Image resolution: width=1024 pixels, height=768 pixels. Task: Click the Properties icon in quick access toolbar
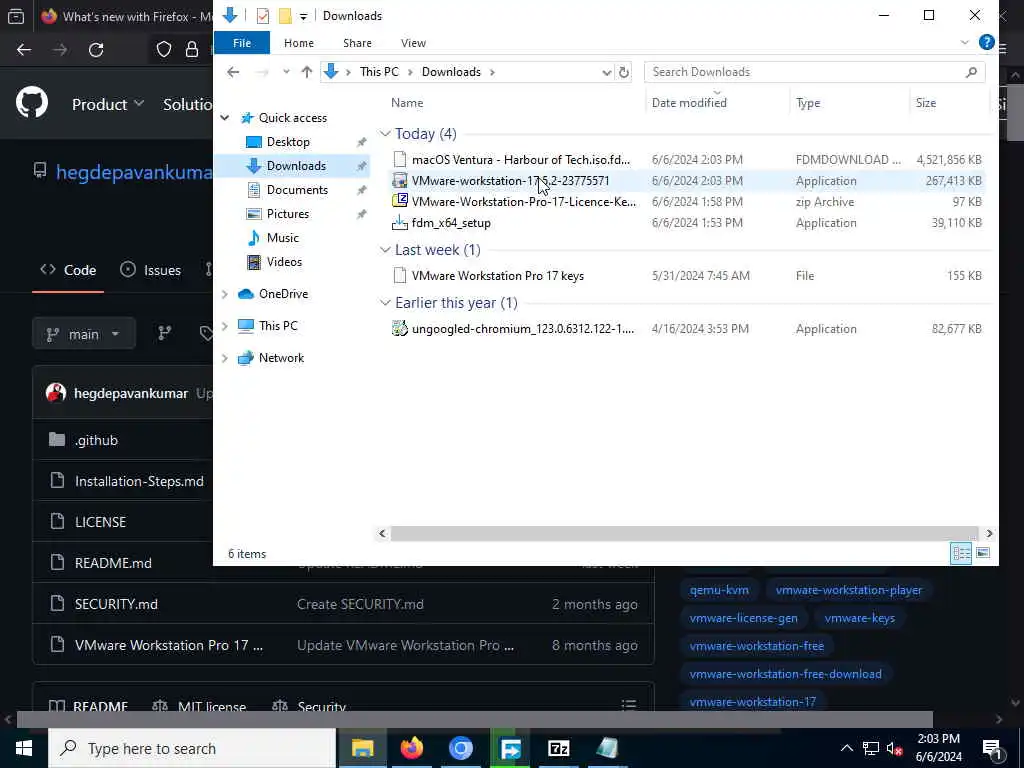pyautogui.click(x=263, y=16)
